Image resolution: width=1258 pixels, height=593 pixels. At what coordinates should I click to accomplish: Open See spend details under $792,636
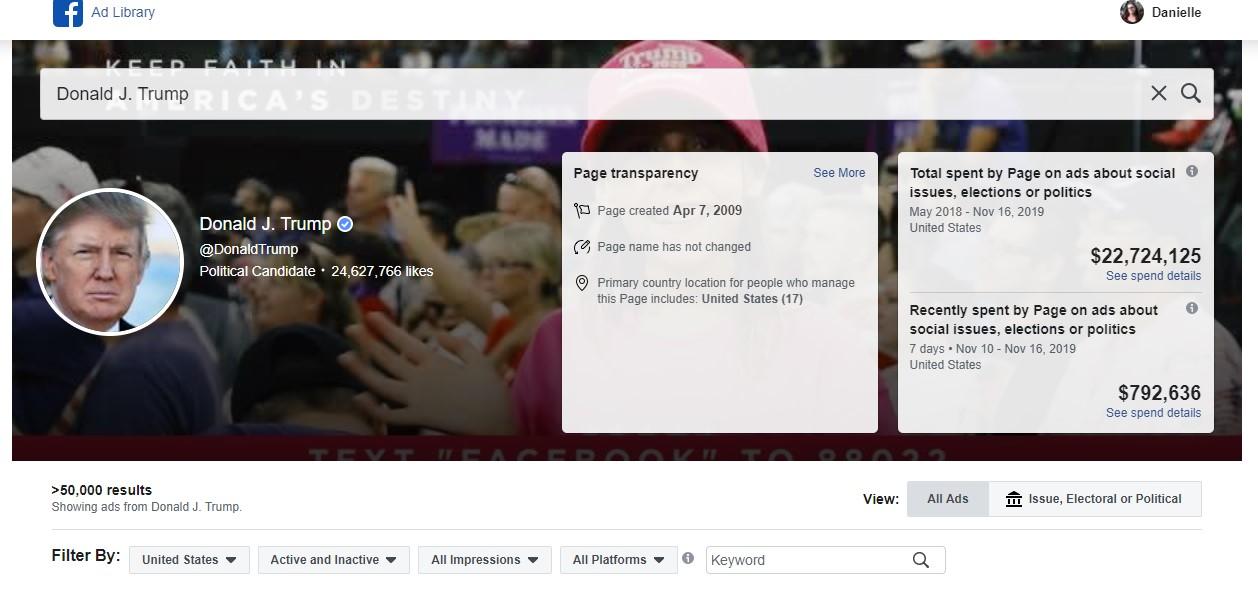tap(1153, 413)
